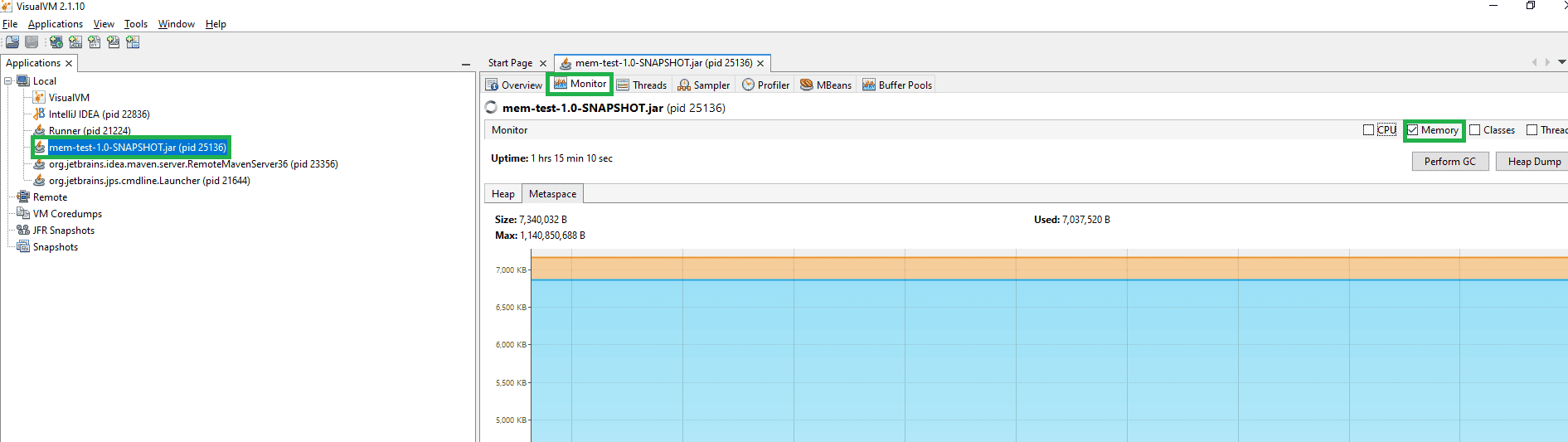
Task: Enable the CPU graph checkbox
Action: [x=1368, y=130]
